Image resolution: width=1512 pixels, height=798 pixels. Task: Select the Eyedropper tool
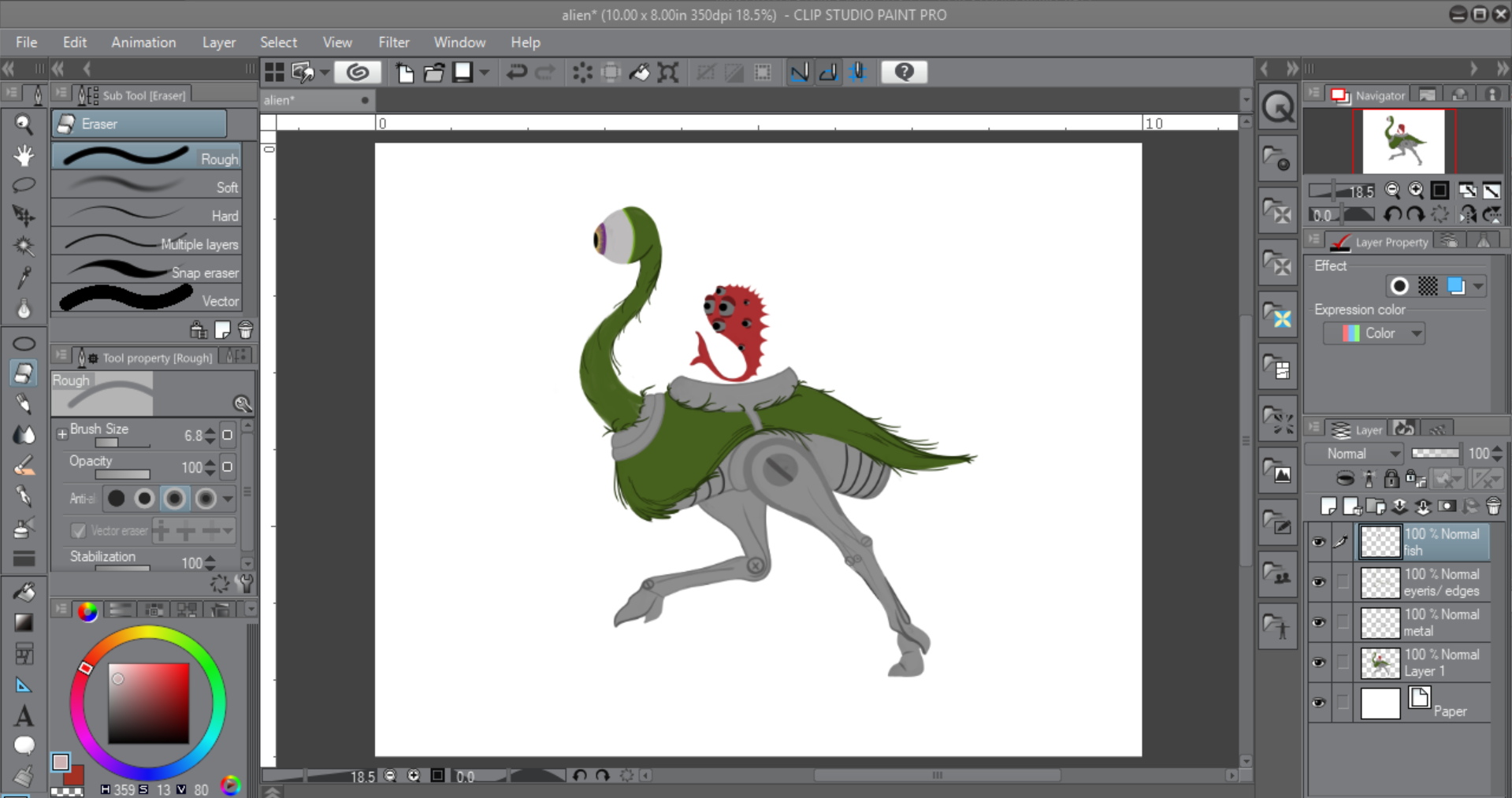24,277
